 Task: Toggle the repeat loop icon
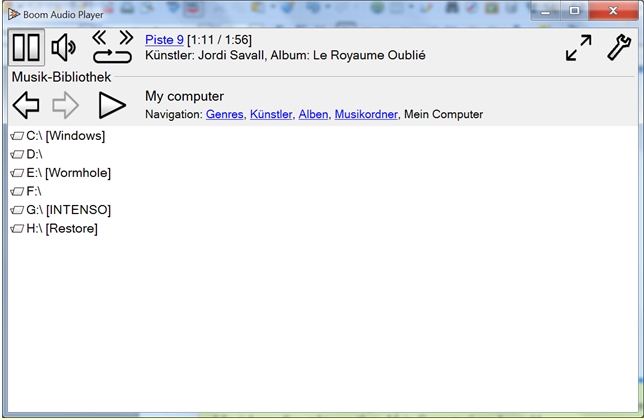[112, 57]
